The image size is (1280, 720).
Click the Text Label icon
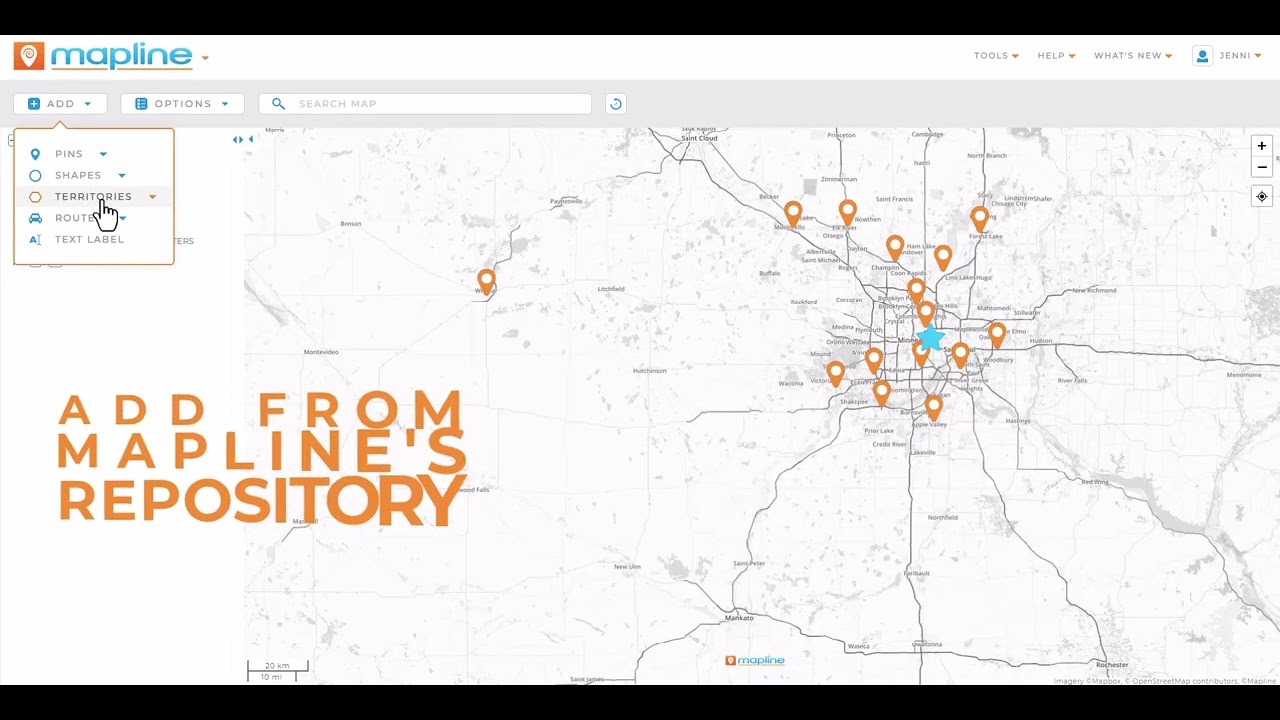point(35,240)
